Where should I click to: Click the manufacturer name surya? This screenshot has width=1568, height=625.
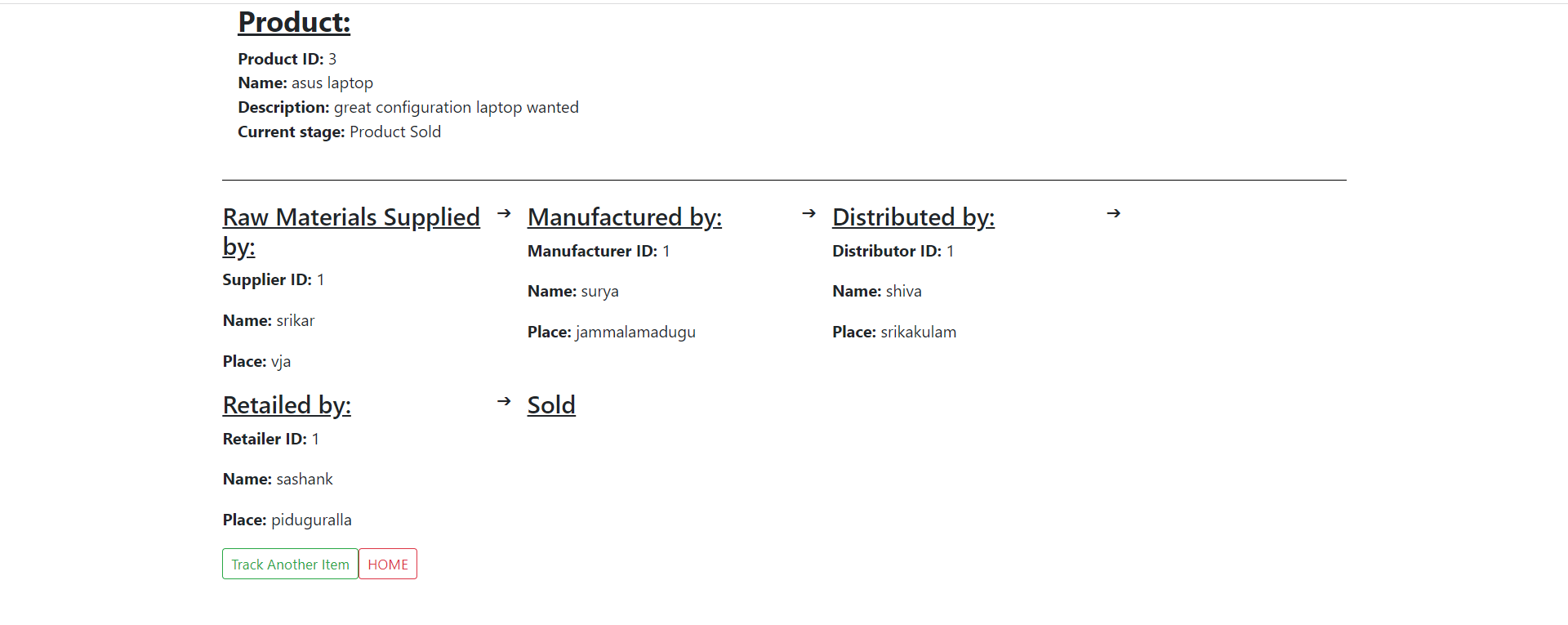599,291
